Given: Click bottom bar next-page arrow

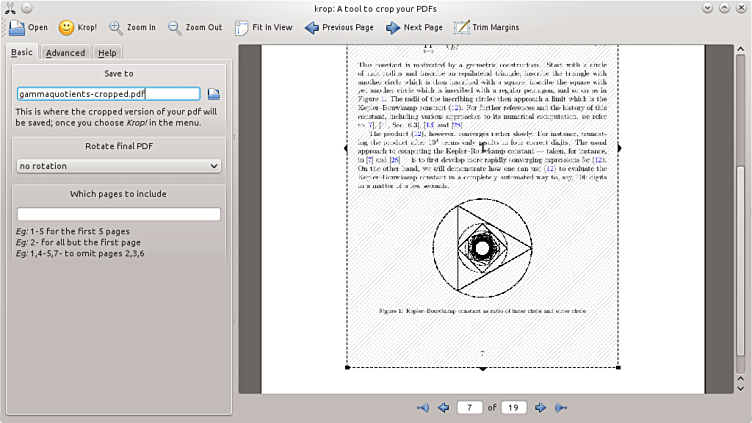Looking at the screenshot, I should tap(541, 408).
